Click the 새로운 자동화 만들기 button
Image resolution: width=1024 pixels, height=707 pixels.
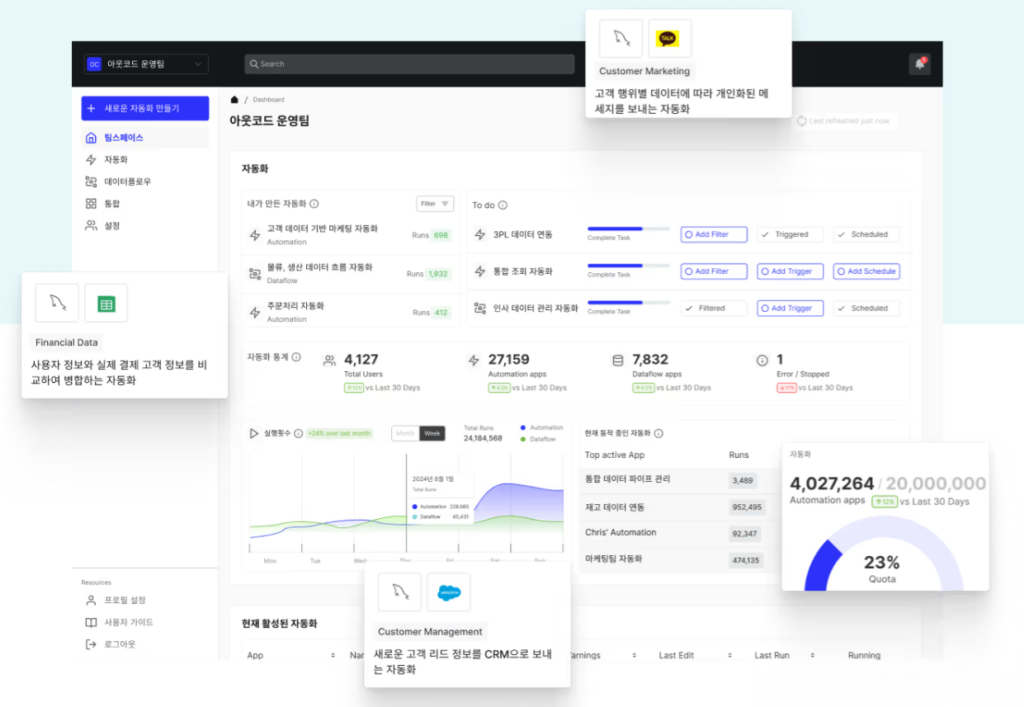[145, 108]
